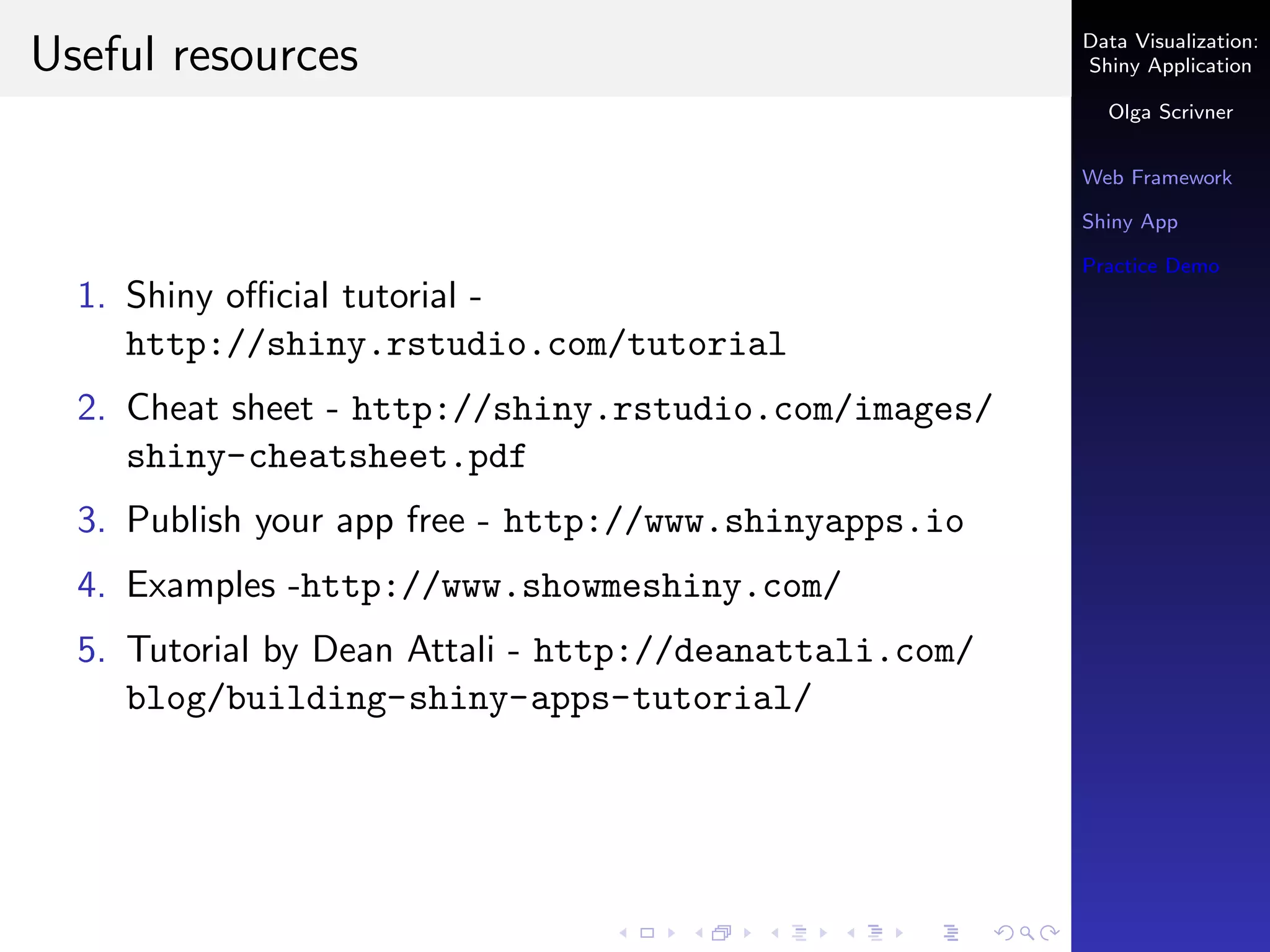Open the shiny.rstudio.com/tutorial link

pyautogui.click(x=456, y=345)
